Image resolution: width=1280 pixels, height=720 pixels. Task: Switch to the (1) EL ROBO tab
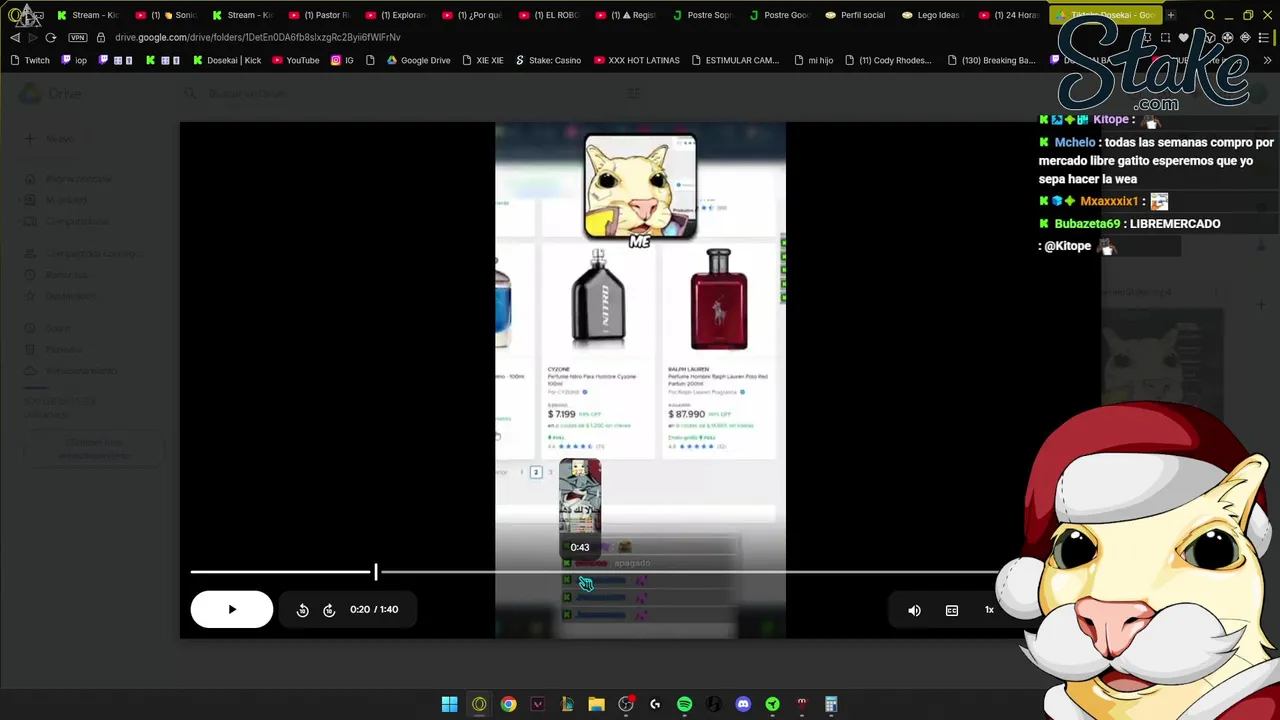coord(549,15)
